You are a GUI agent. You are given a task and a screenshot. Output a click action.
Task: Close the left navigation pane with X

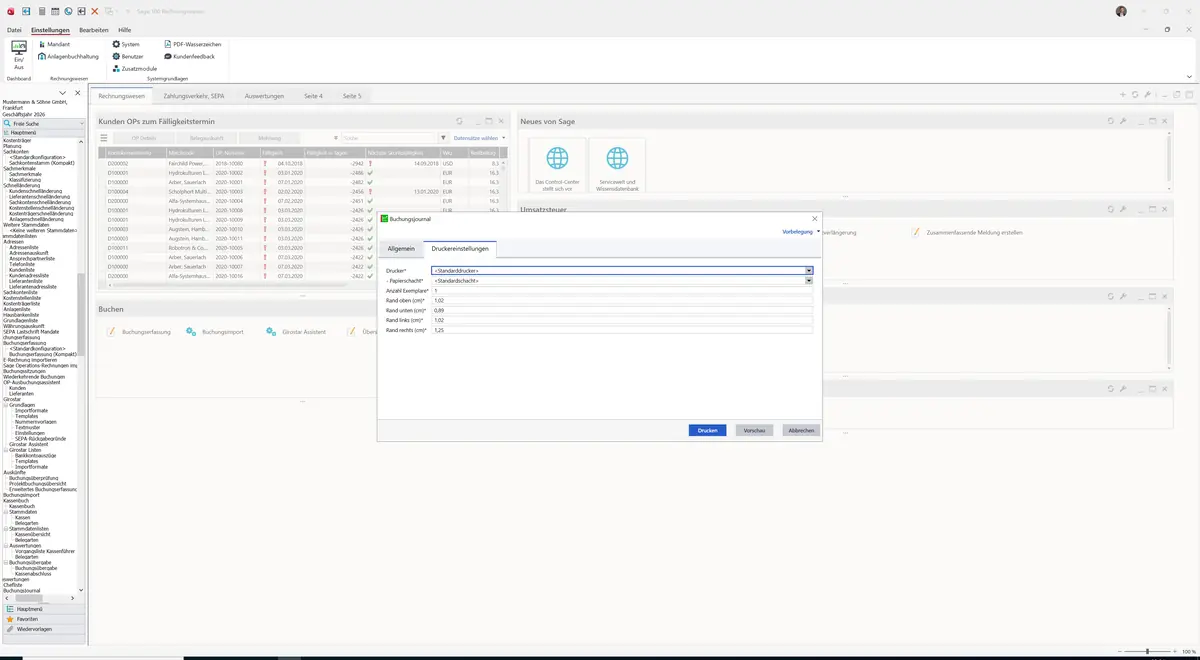click(78, 93)
